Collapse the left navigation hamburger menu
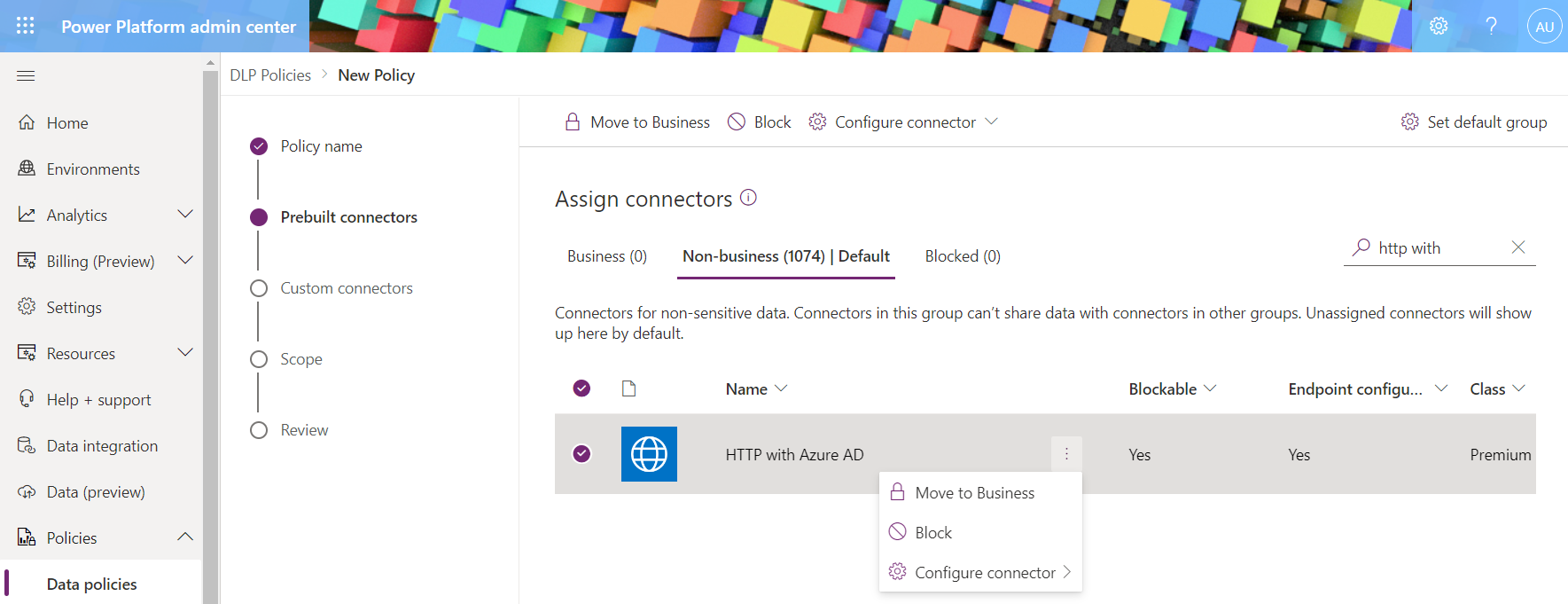This screenshot has height=604, width=1568. click(x=26, y=75)
